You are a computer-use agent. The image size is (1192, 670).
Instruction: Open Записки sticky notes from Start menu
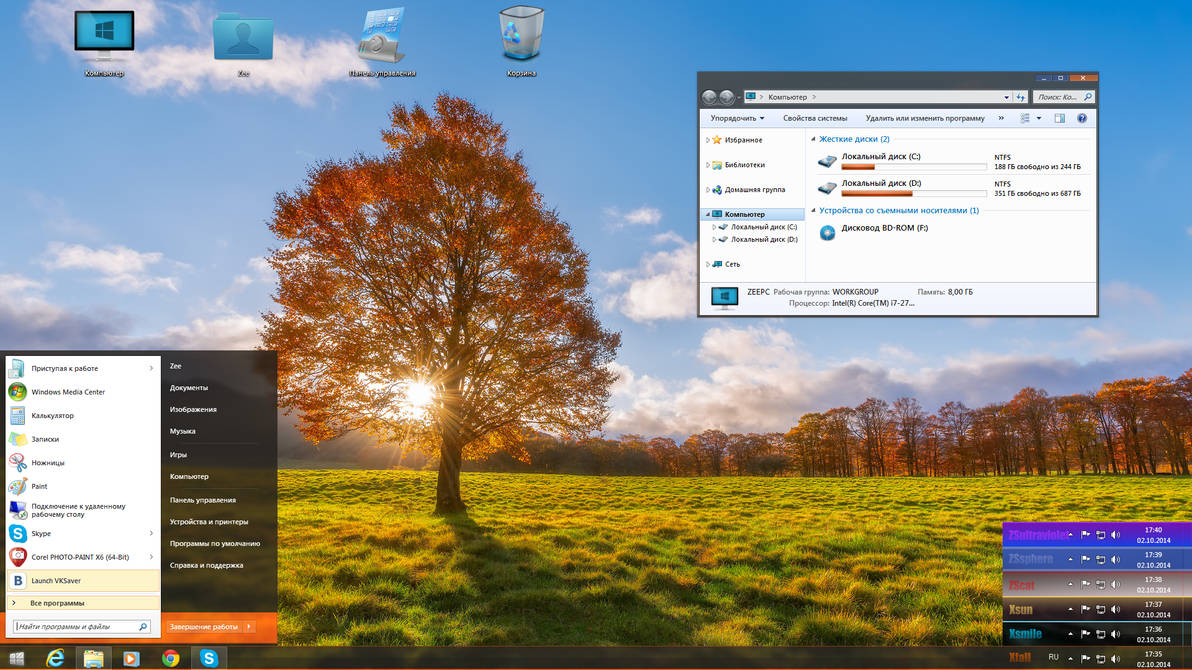[x=82, y=439]
